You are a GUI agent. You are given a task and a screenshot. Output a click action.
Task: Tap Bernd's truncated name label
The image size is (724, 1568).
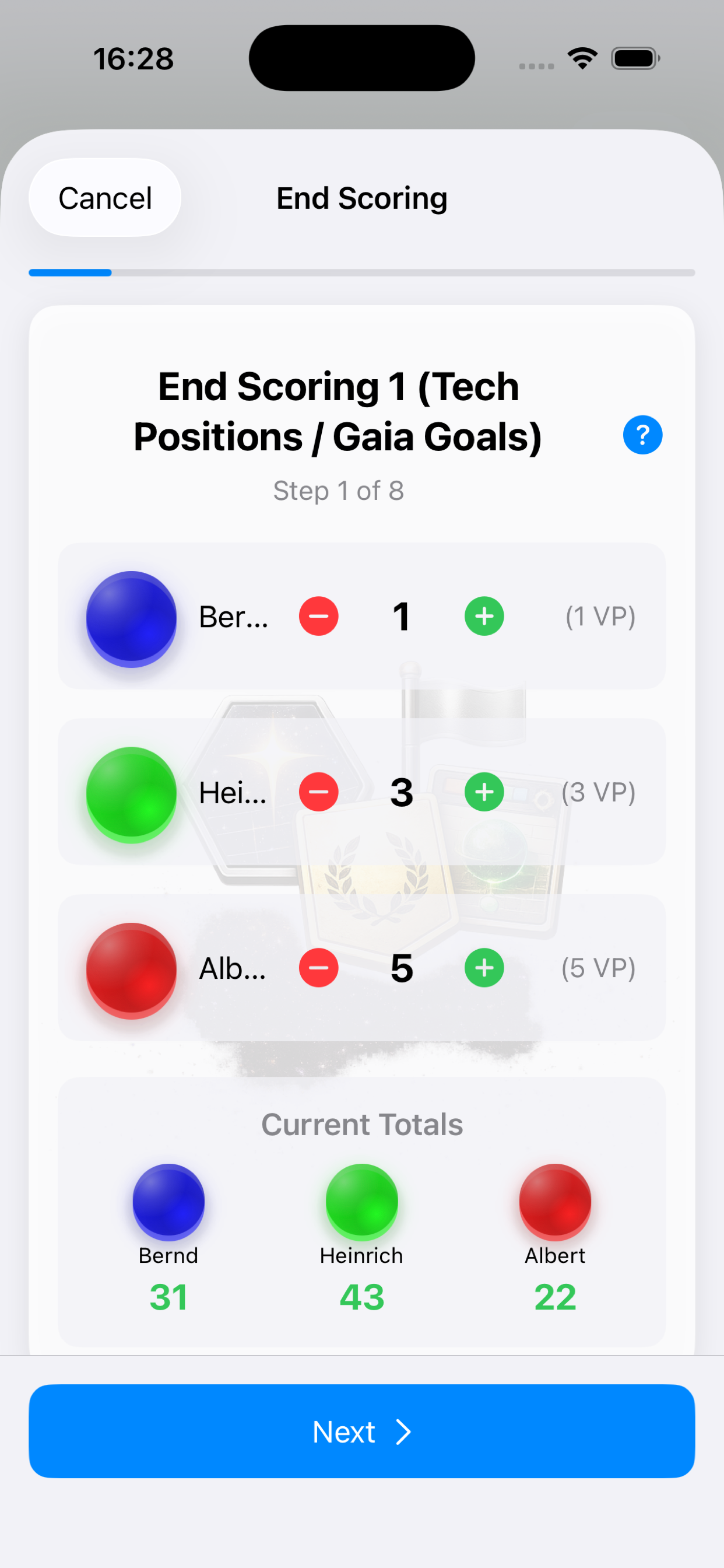(x=234, y=617)
